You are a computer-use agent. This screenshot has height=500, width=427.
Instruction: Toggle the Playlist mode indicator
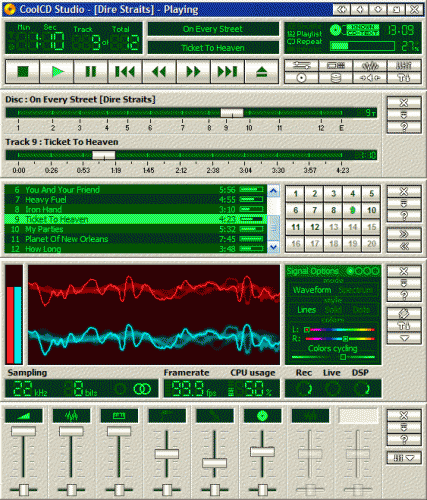point(305,34)
